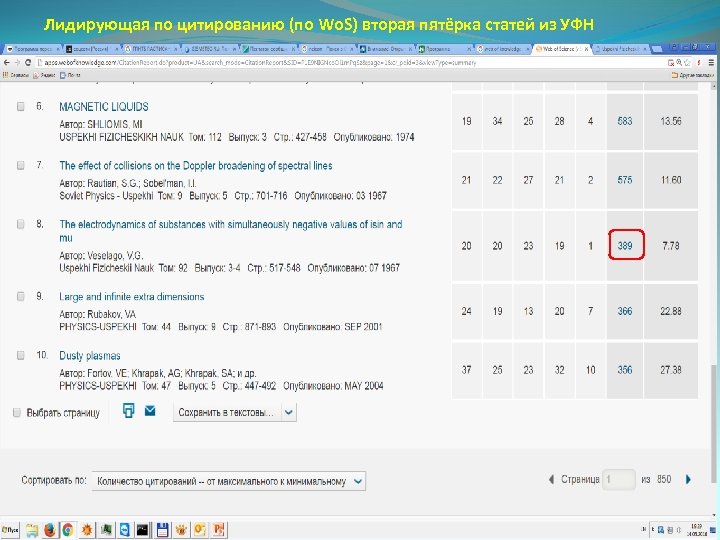Go to next results page arrow

pyautogui.click(x=688, y=479)
